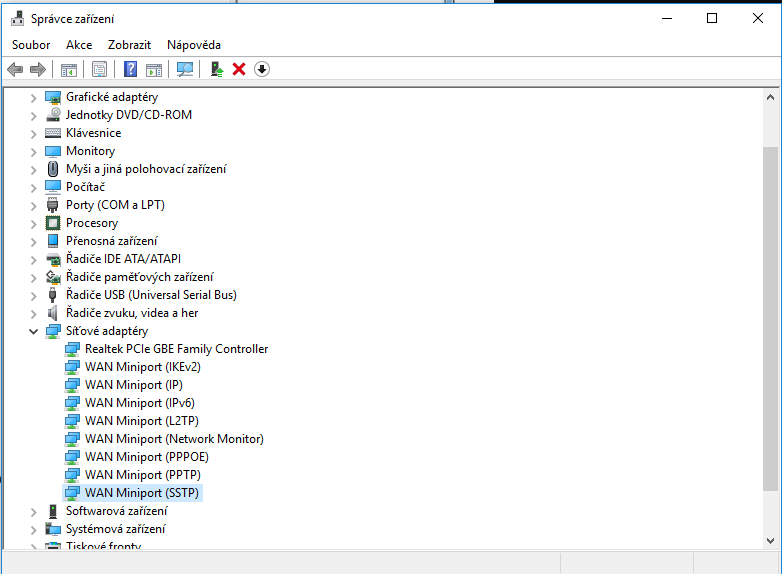The height and width of the screenshot is (574, 782).
Task: Open the Soubor menu
Action: click(31, 45)
